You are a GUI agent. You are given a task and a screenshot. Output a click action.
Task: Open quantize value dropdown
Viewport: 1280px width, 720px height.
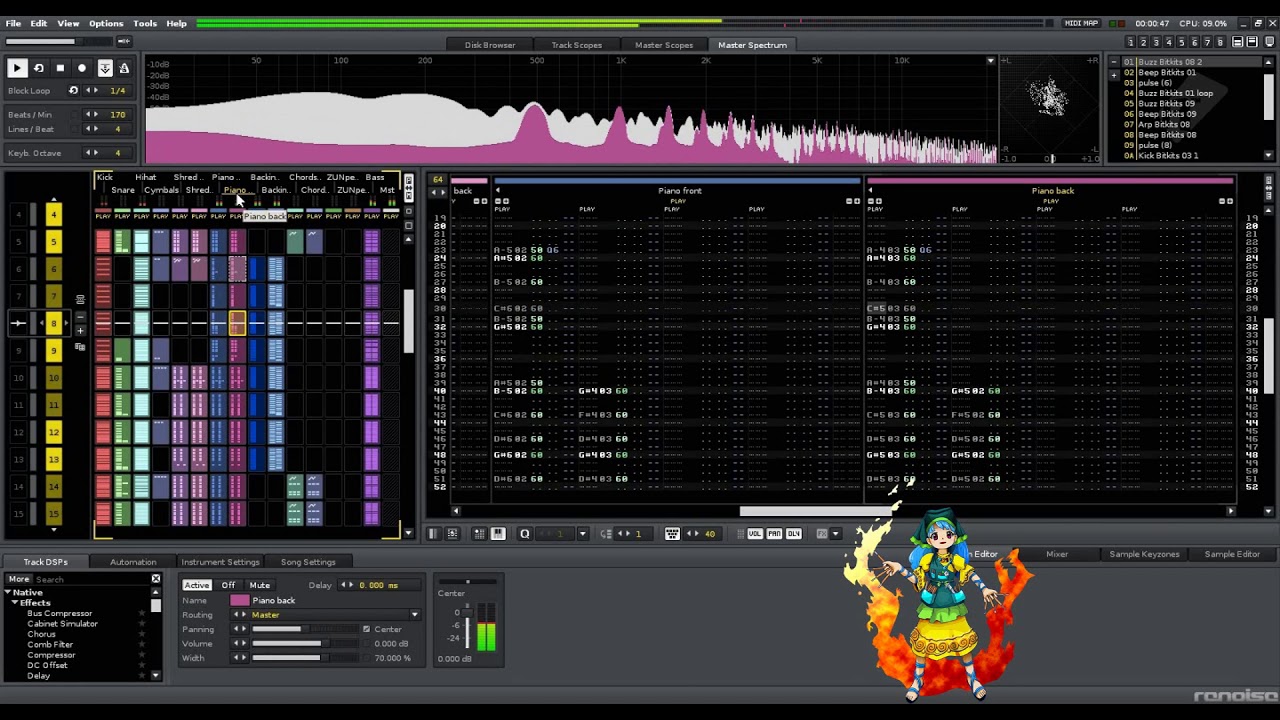pyautogui.click(x=582, y=534)
